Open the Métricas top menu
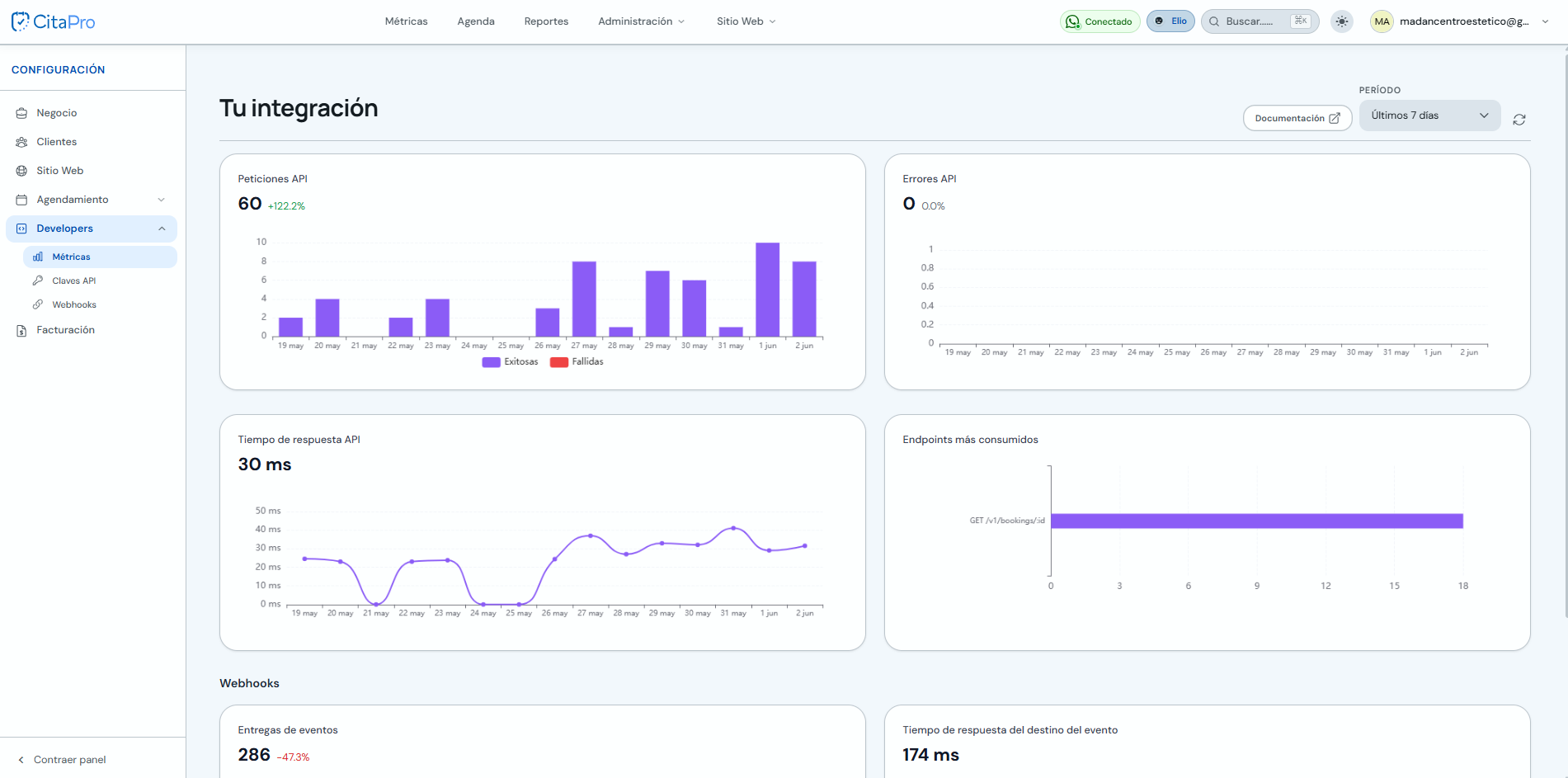The image size is (1568, 778). [x=406, y=21]
